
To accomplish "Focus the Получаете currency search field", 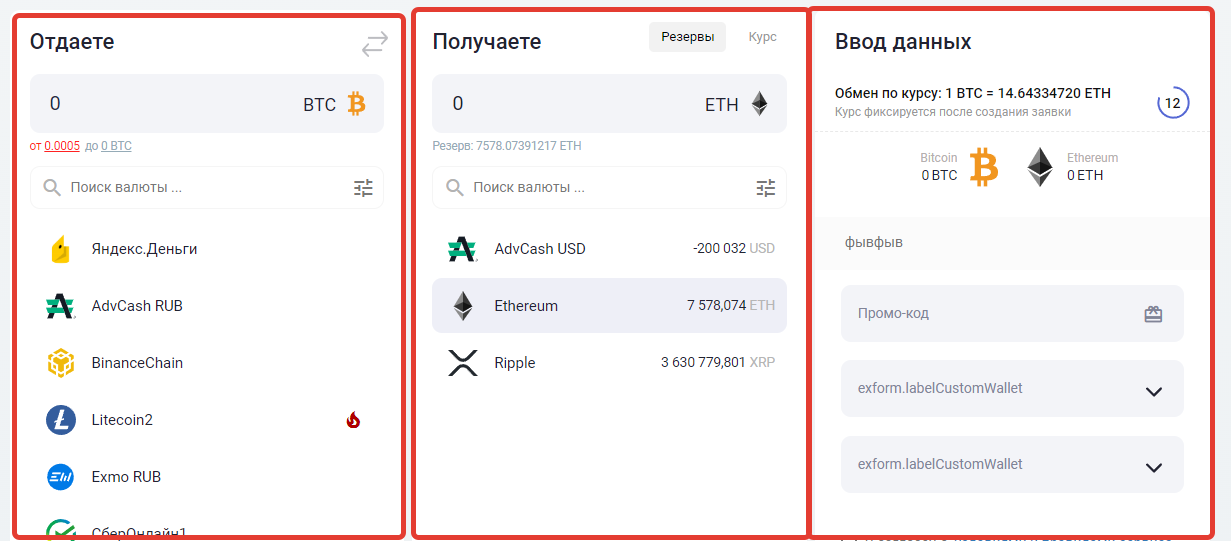I will coord(608,188).
